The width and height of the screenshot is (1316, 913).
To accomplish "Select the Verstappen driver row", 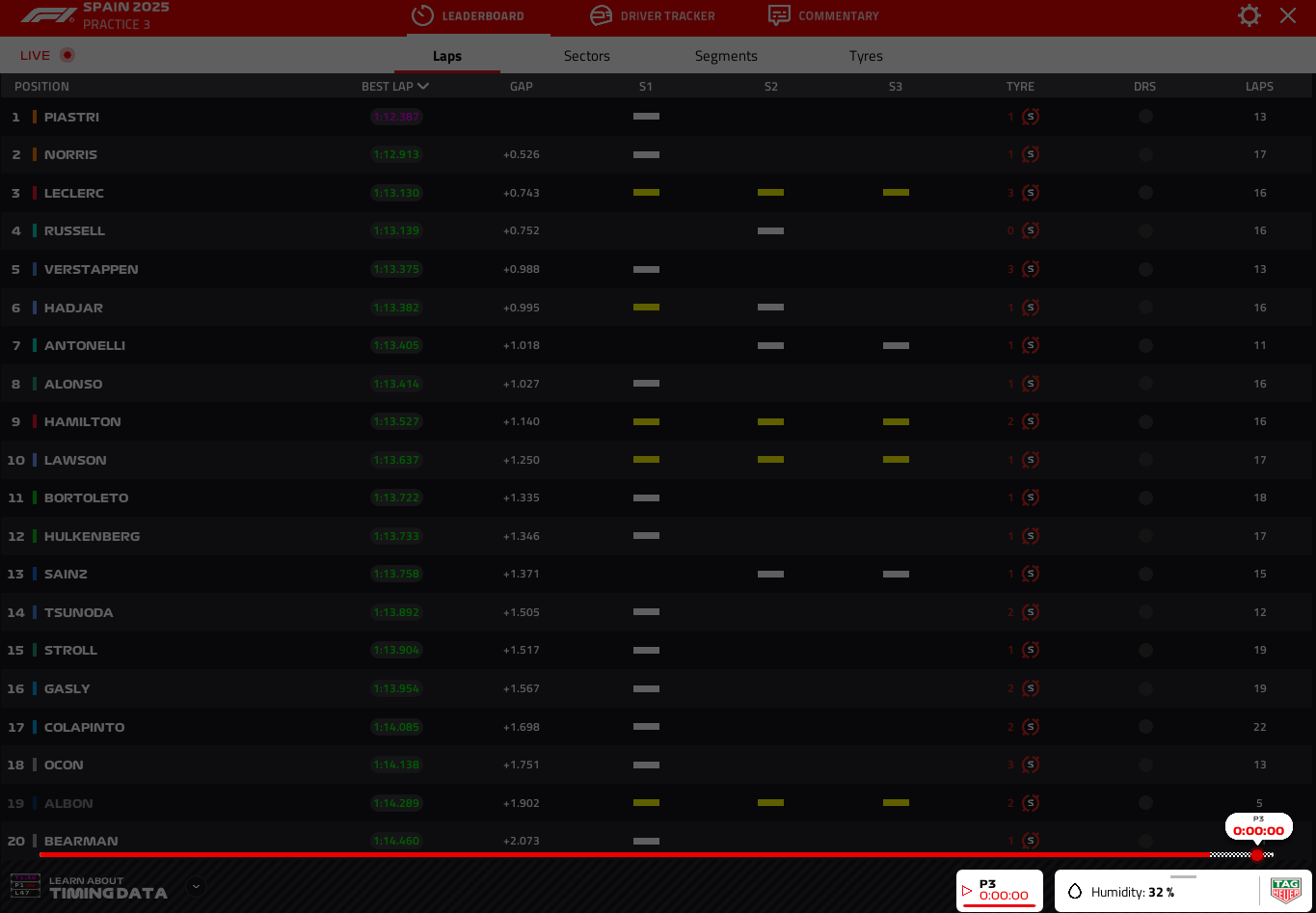I will [x=658, y=269].
